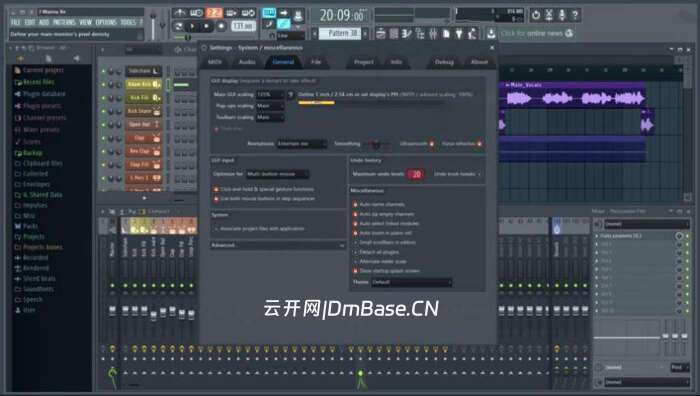Open the Packs folder in browser

(x=26, y=226)
